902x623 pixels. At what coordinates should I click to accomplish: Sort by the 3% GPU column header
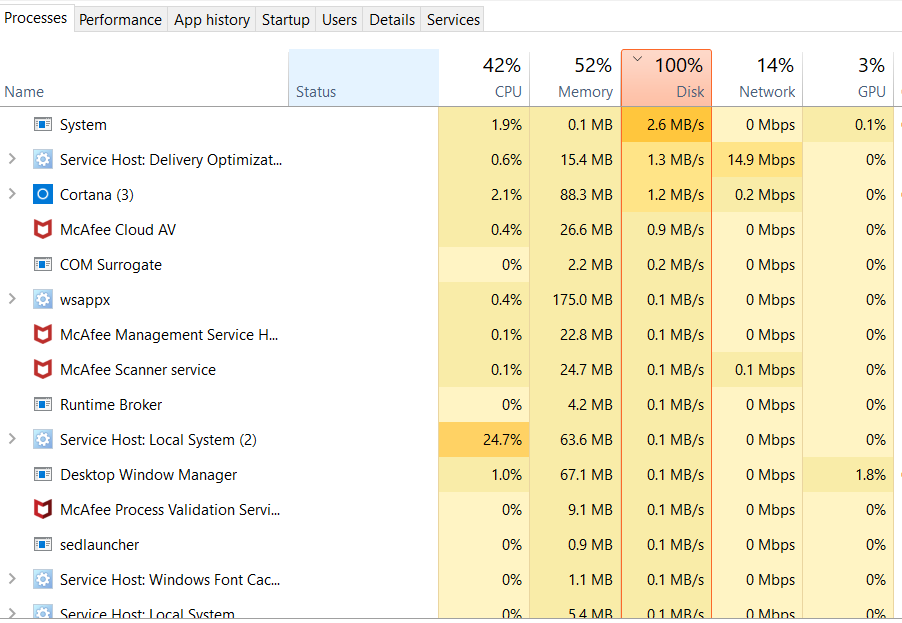tap(848, 78)
